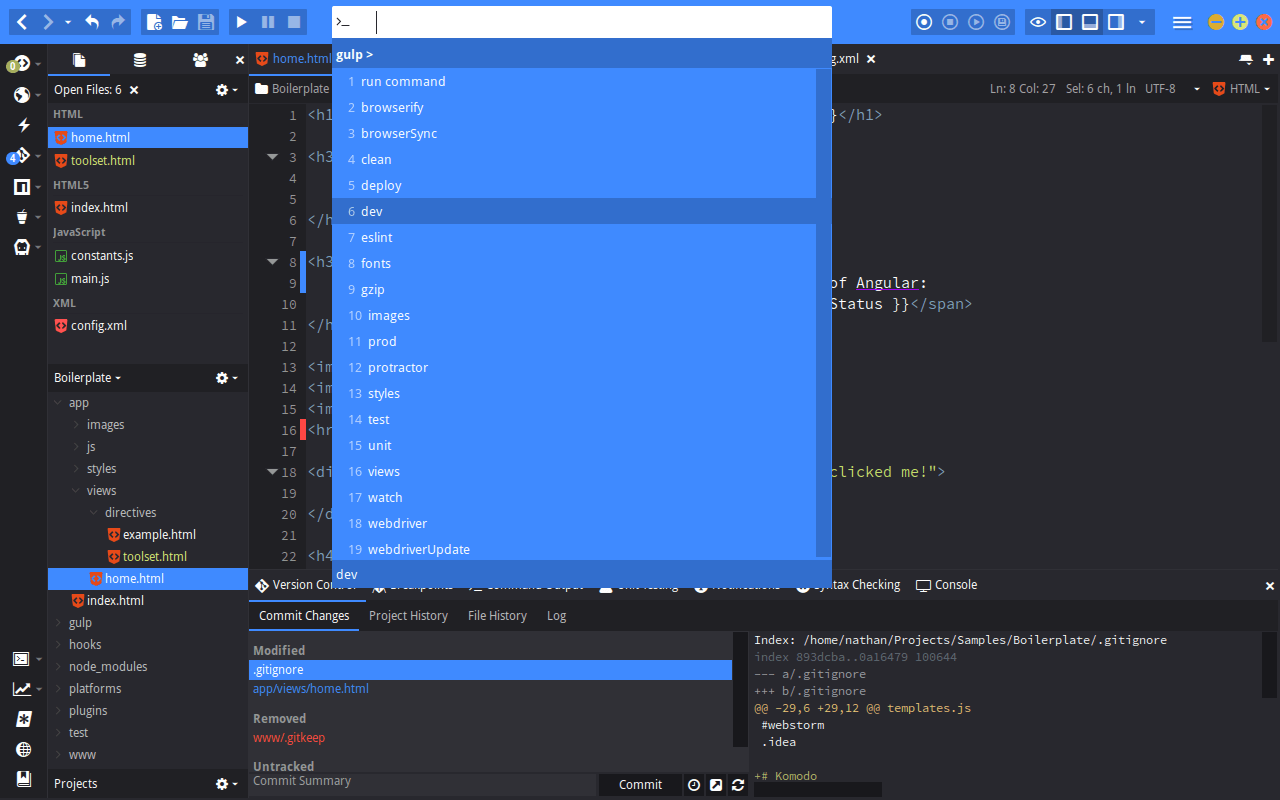
Task: Switch to the database explorer sidebar tab
Action: pyautogui.click(x=140, y=60)
